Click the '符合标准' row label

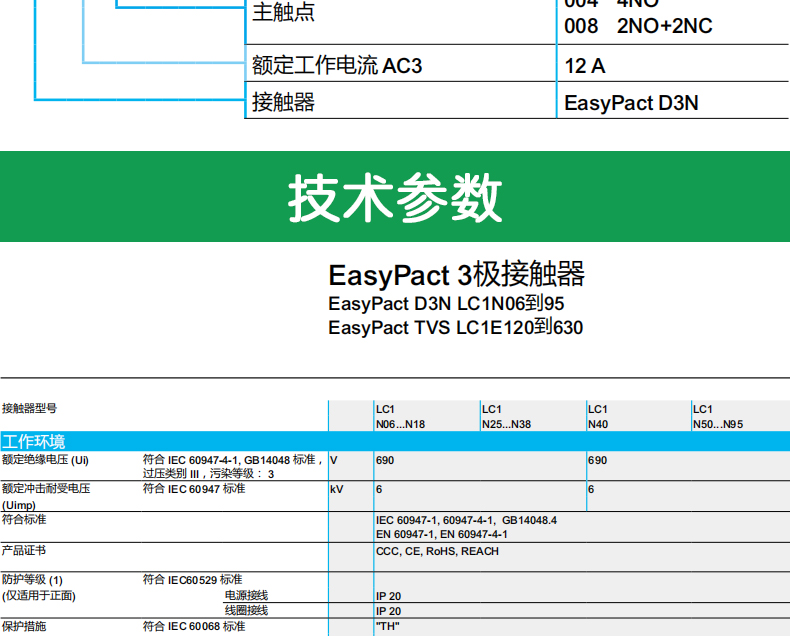pos(24,519)
